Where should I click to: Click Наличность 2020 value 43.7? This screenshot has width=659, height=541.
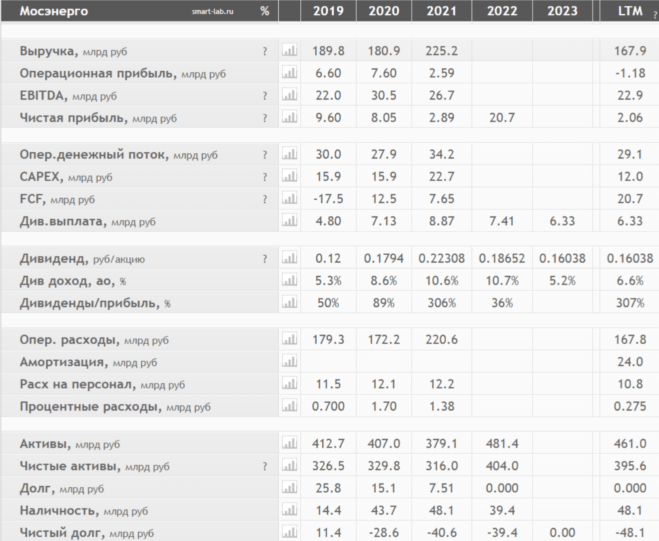[x=384, y=510]
